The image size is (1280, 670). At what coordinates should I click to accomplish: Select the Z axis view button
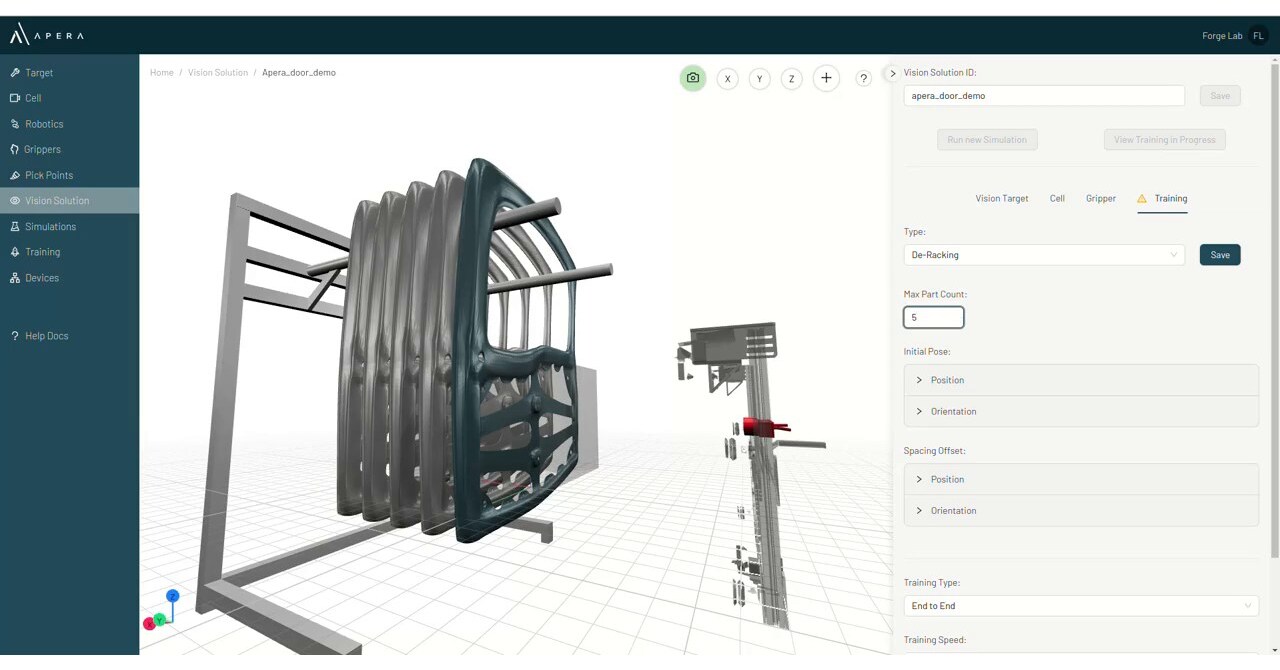(x=791, y=78)
